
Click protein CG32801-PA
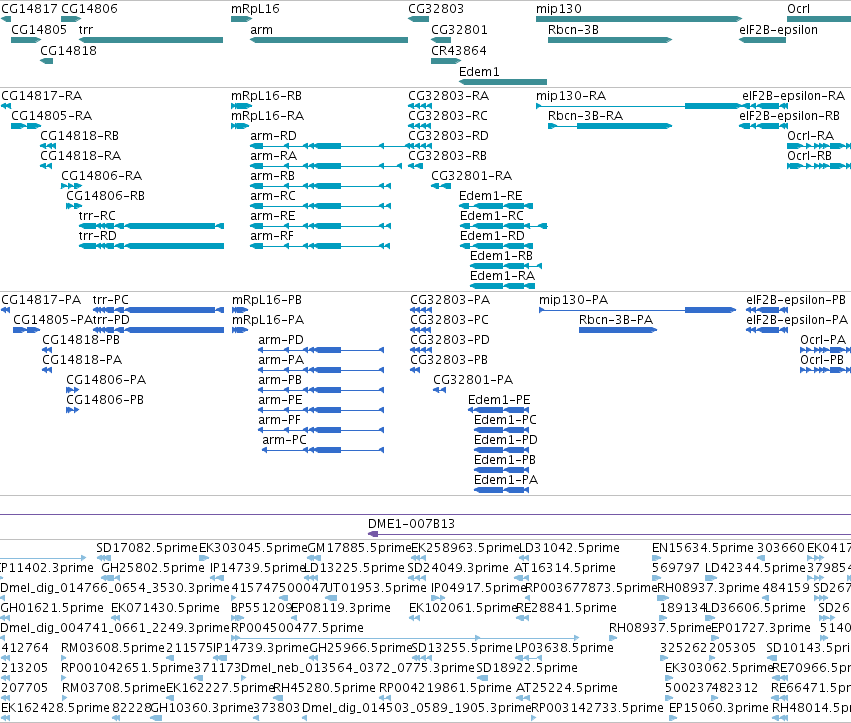point(440,390)
